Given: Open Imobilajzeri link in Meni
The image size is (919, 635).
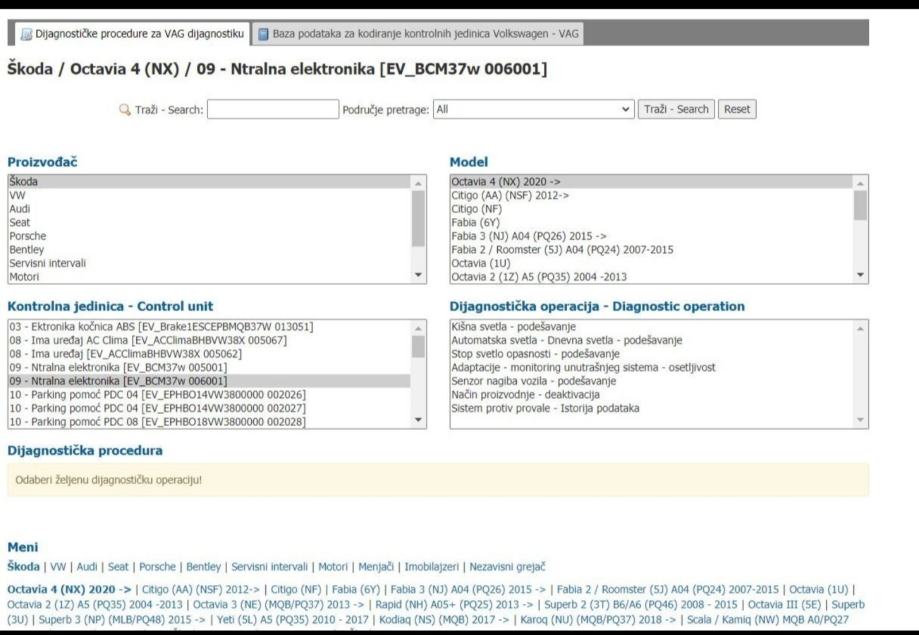Looking at the screenshot, I should point(432,567).
